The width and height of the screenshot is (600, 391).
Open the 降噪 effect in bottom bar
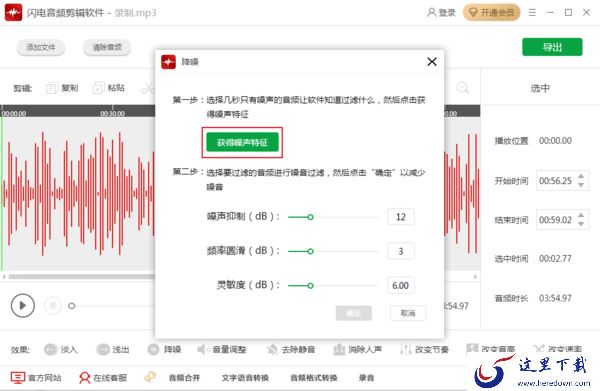point(165,349)
